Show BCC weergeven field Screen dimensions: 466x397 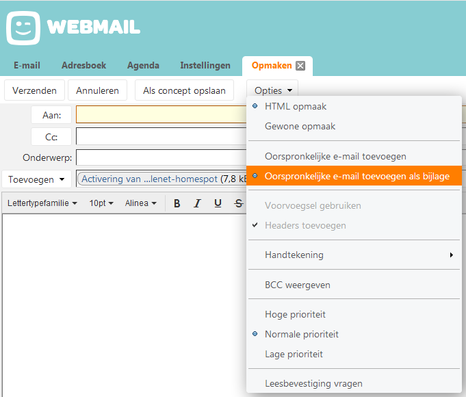(354, 285)
